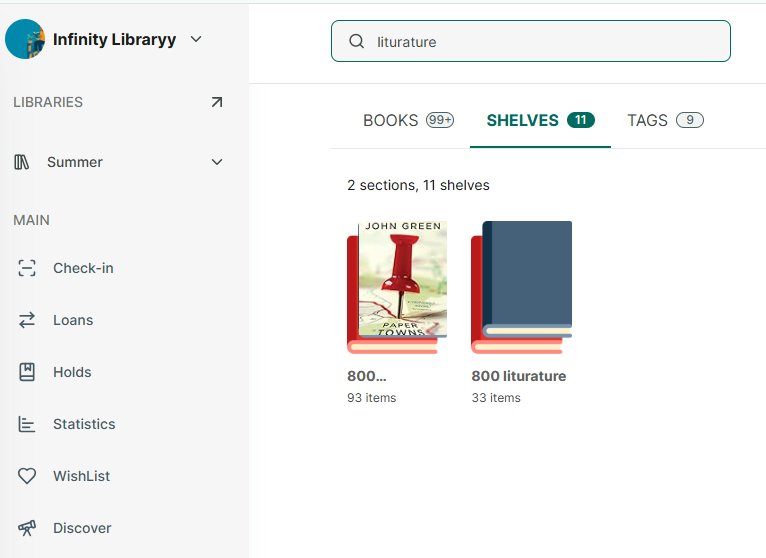This screenshot has width=766, height=558.
Task: Click the LIBRARIES section heading
Action: 48,102
